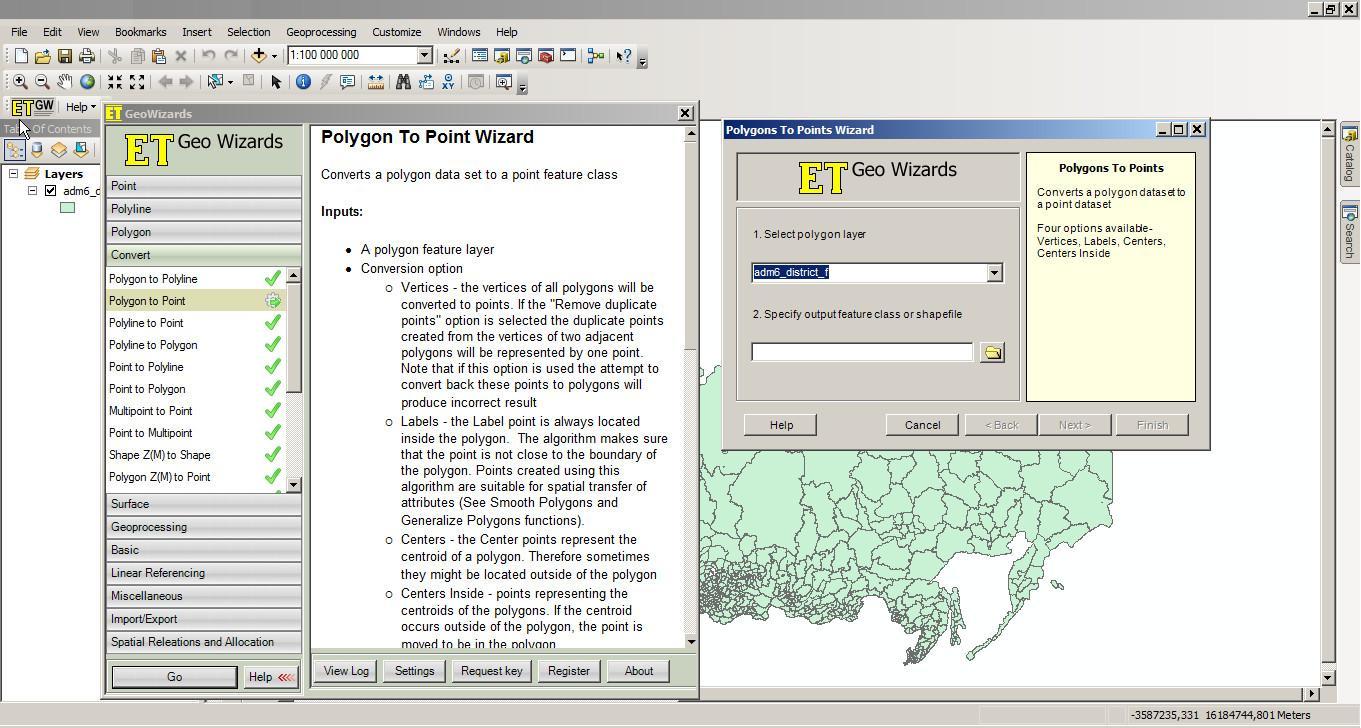Open the Python window icon

point(568,56)
